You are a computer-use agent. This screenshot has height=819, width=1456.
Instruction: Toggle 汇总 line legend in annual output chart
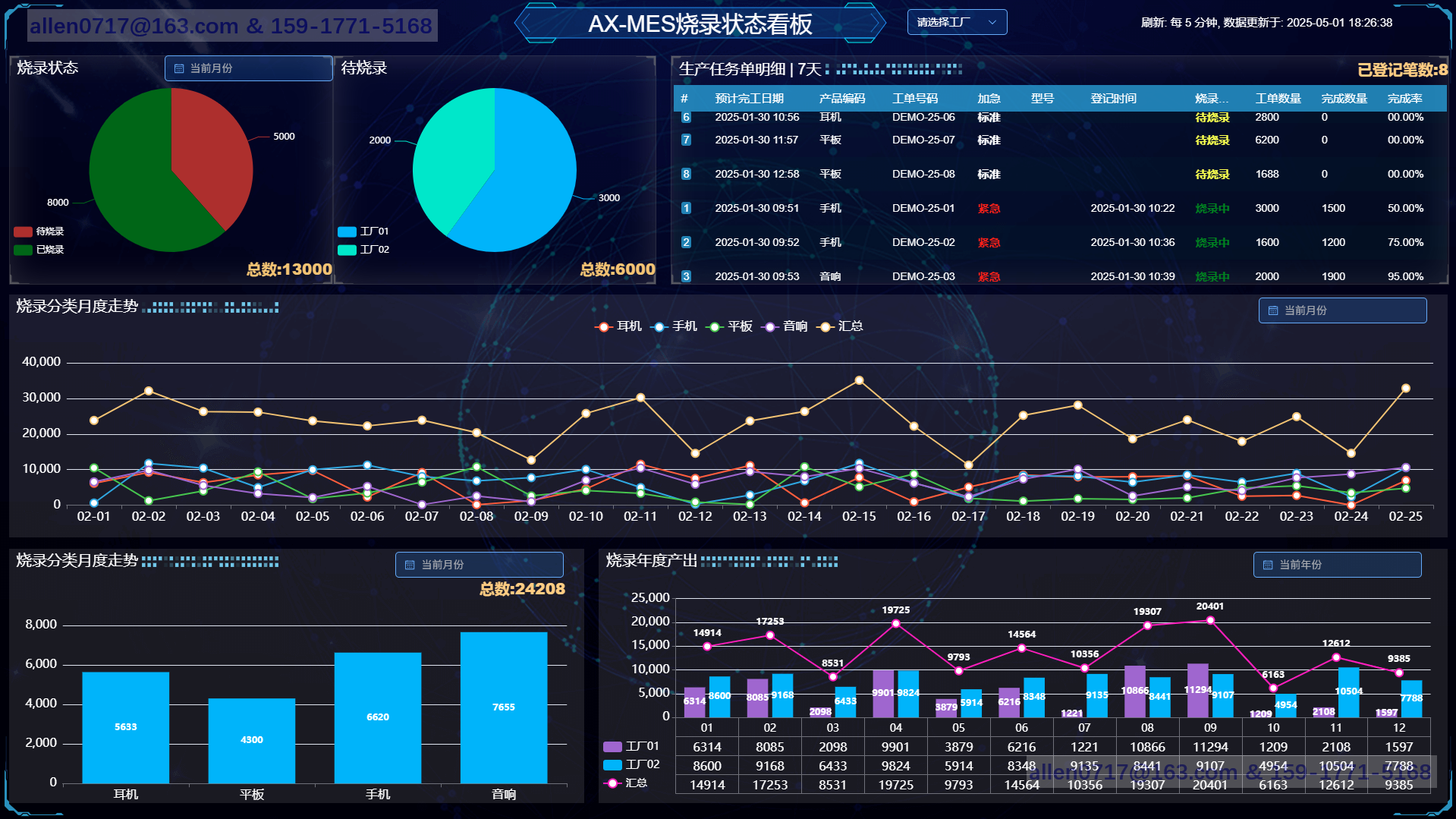625,783
